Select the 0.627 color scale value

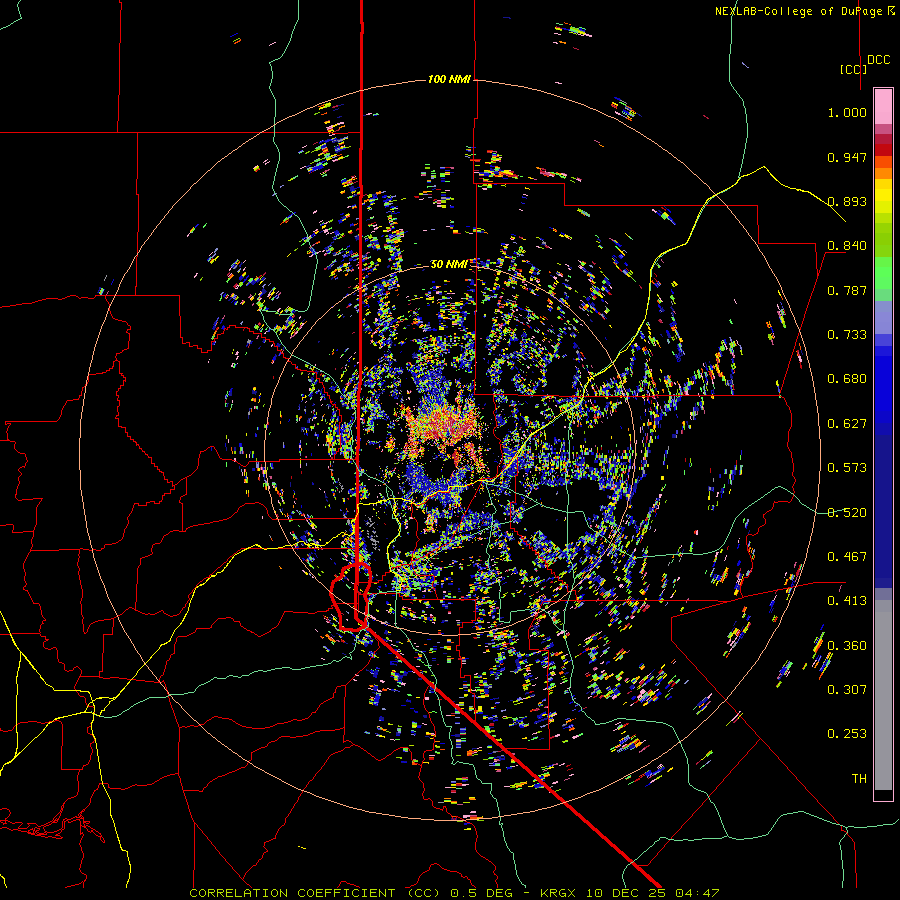coord(847,424)
